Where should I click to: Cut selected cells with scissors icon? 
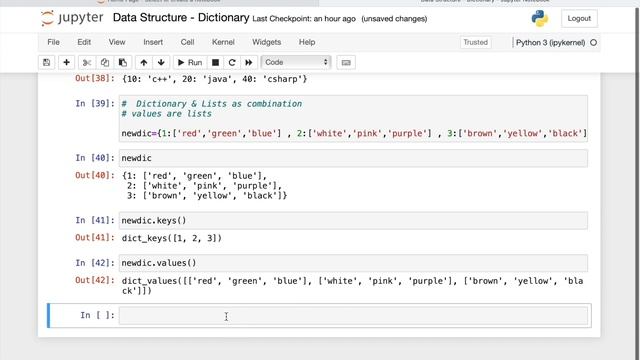[87, 62]
